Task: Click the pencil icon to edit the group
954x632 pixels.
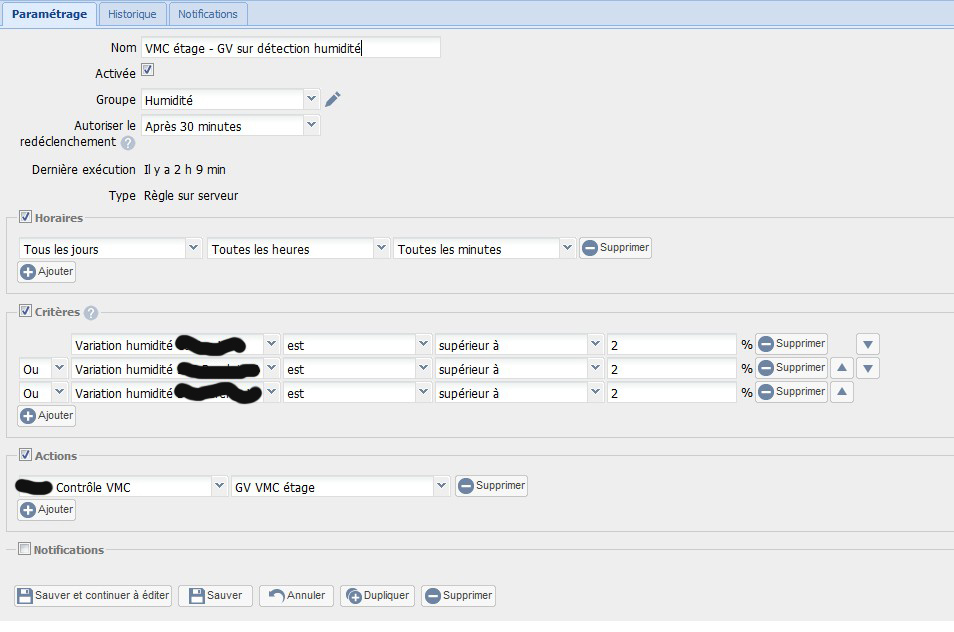Action: coord(333,99)
